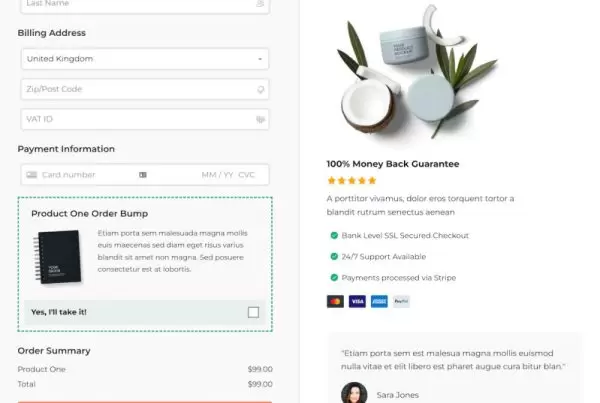Click the green check beside 24/7 Support
600x403 pixels.
click(x=334, y=256)
